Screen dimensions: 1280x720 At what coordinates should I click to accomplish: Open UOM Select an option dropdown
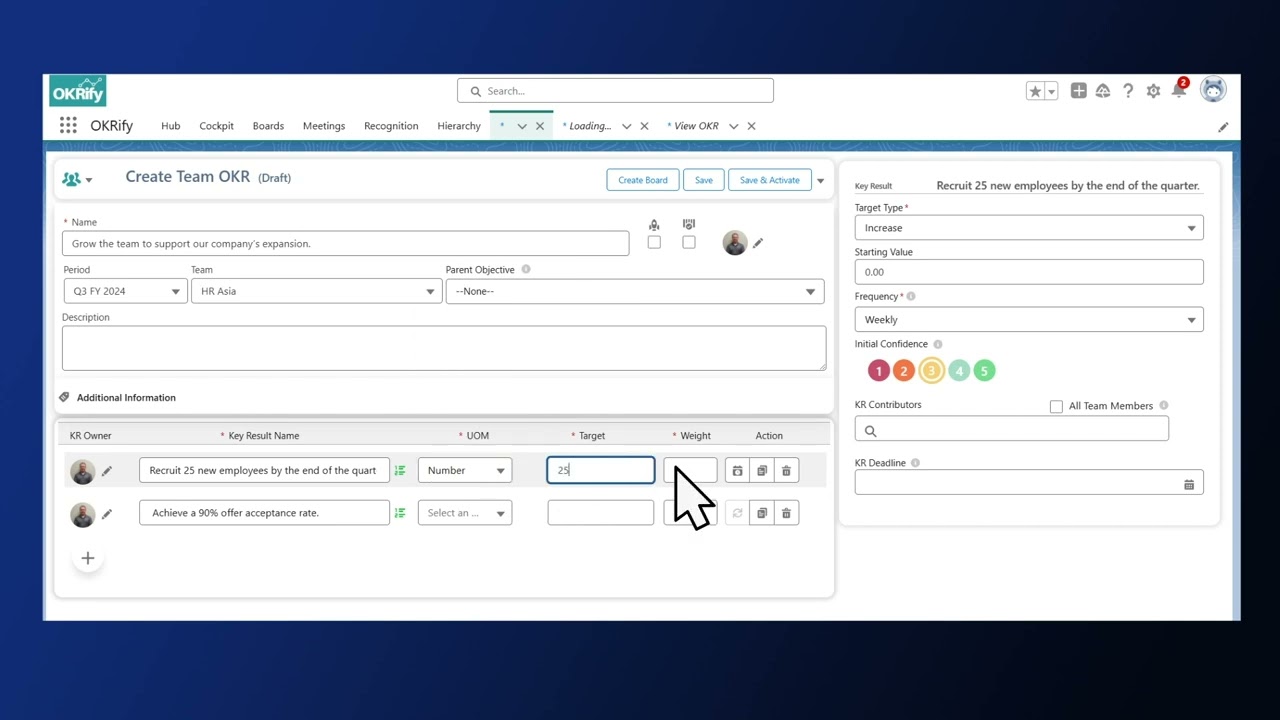(465, 513)
